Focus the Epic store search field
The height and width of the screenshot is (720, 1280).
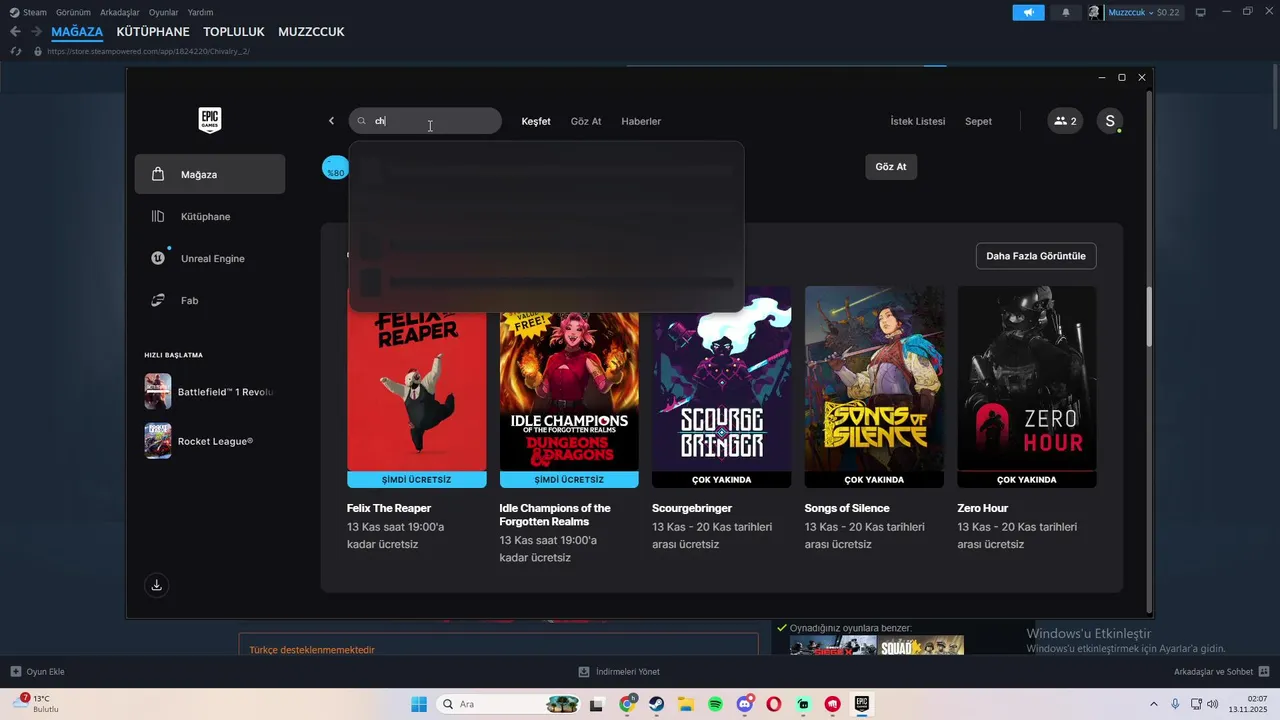click(x=425, y=121)
